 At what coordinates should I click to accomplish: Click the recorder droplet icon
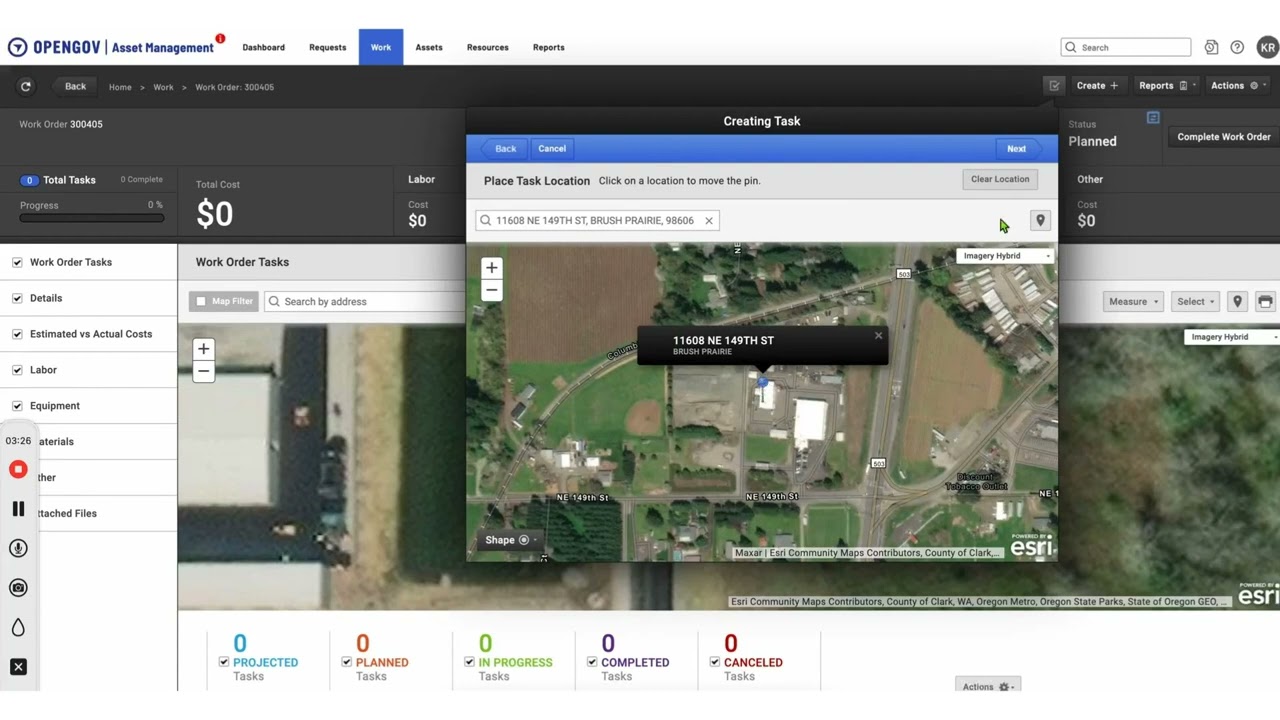[18, 628]
